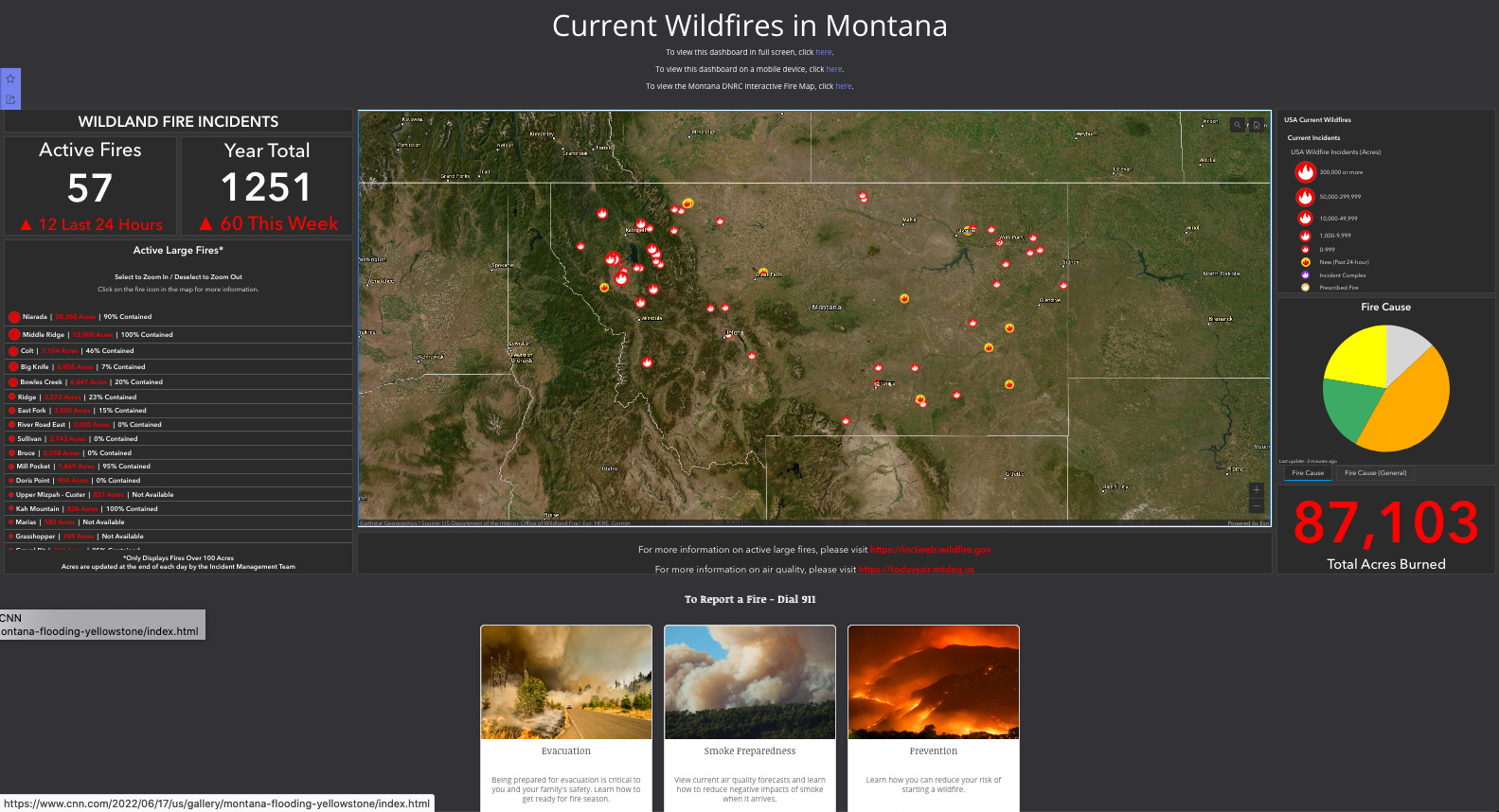Click the yellow fire marker north of Kalispell range
The width and height of the screenshot is (1499, 812).
tap(687, 203)
